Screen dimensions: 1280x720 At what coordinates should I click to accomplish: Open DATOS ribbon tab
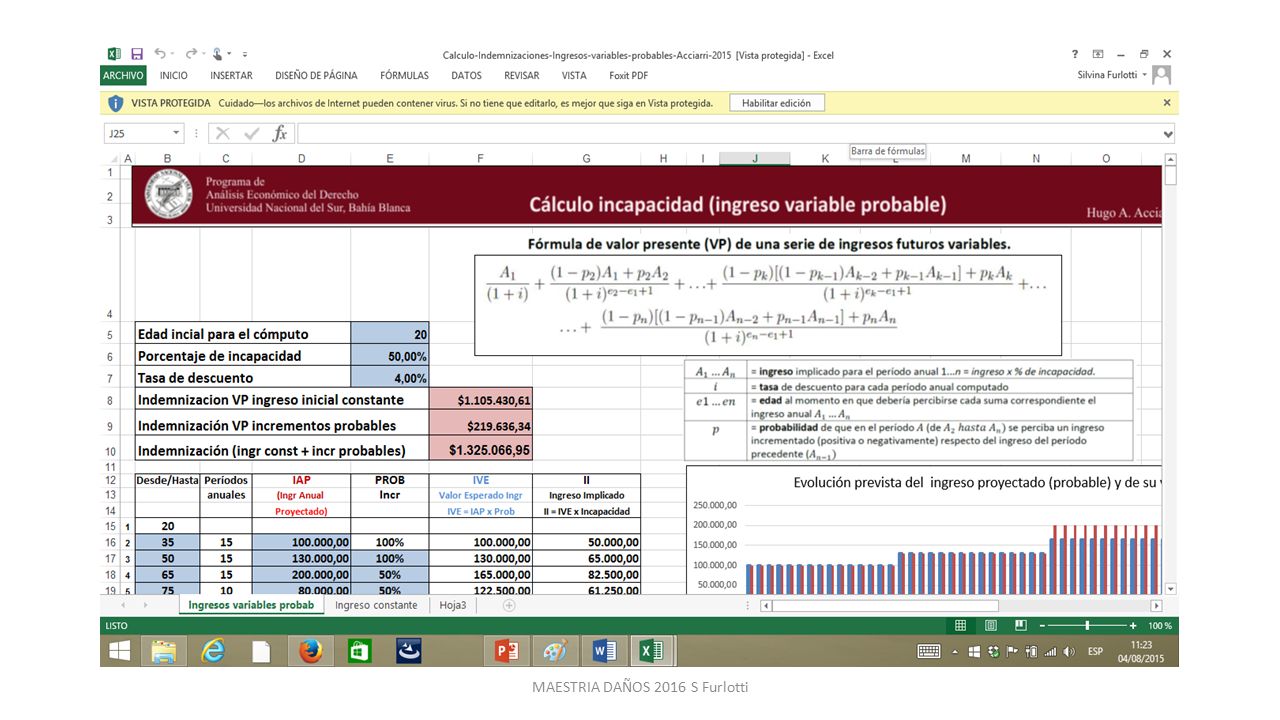466,75
